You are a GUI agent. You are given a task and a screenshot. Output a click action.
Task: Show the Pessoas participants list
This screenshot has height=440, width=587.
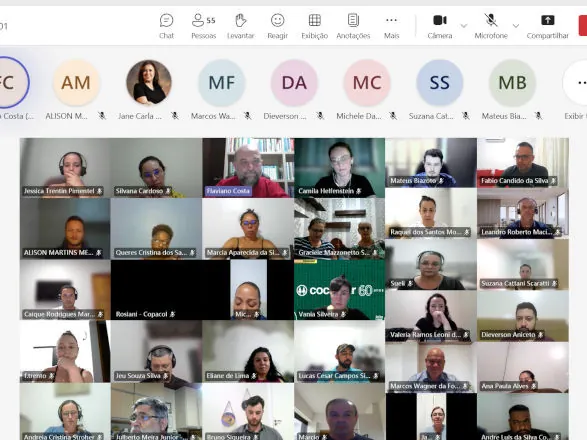pyautogui.click(x=203, y=26)
